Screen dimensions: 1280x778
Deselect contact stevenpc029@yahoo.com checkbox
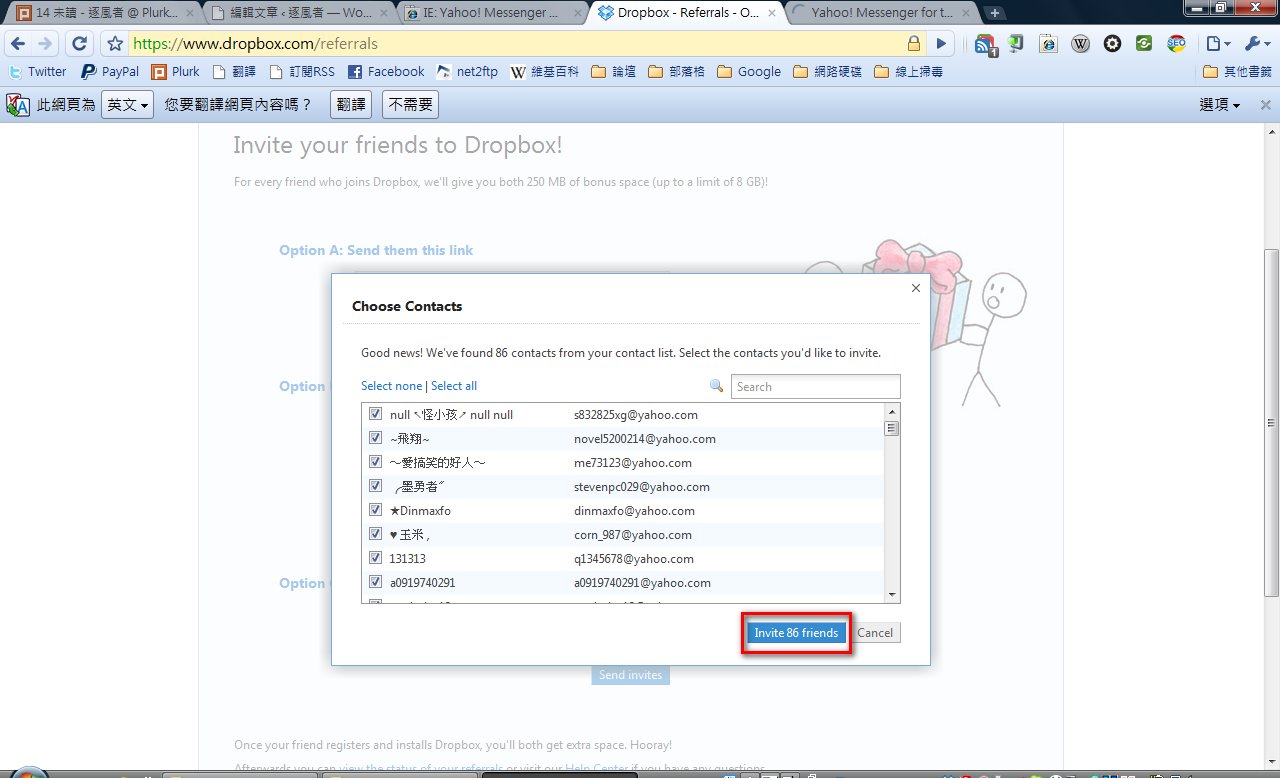click(x=375, y=486)
